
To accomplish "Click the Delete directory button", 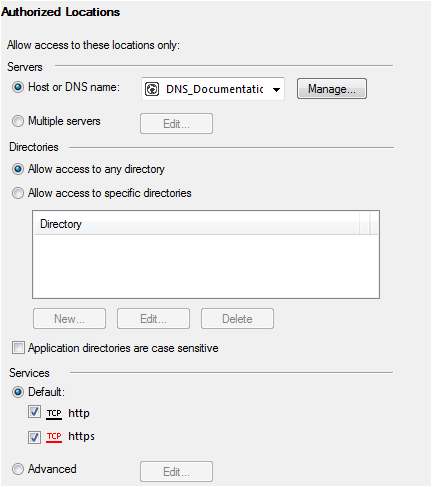I will click(237, 319).
